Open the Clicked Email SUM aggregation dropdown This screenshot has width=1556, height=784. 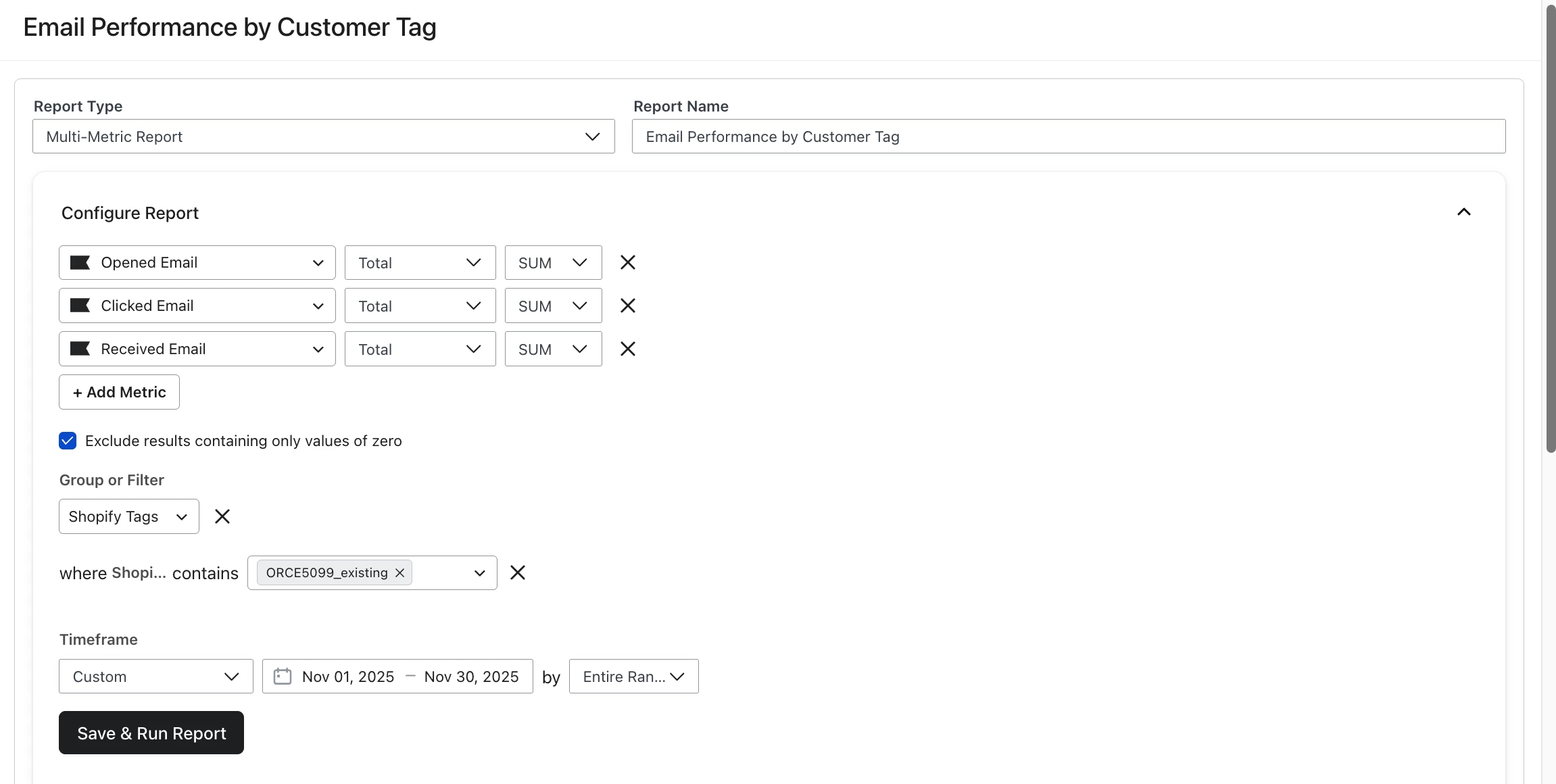point(553,305)
